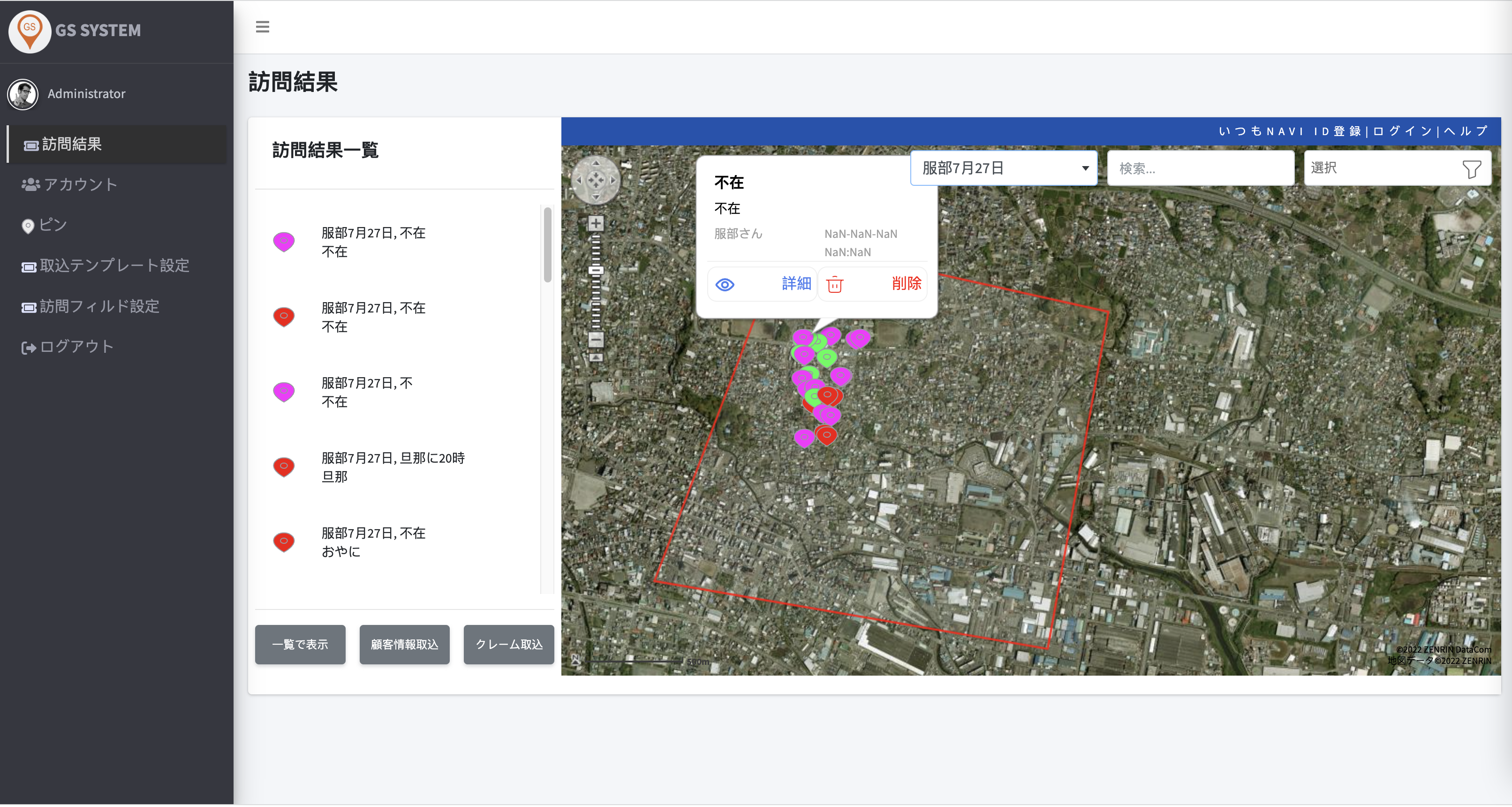Click the map zoom out minus icon
The width and height of the screenshot is (1512, 807).
point(596,339)
